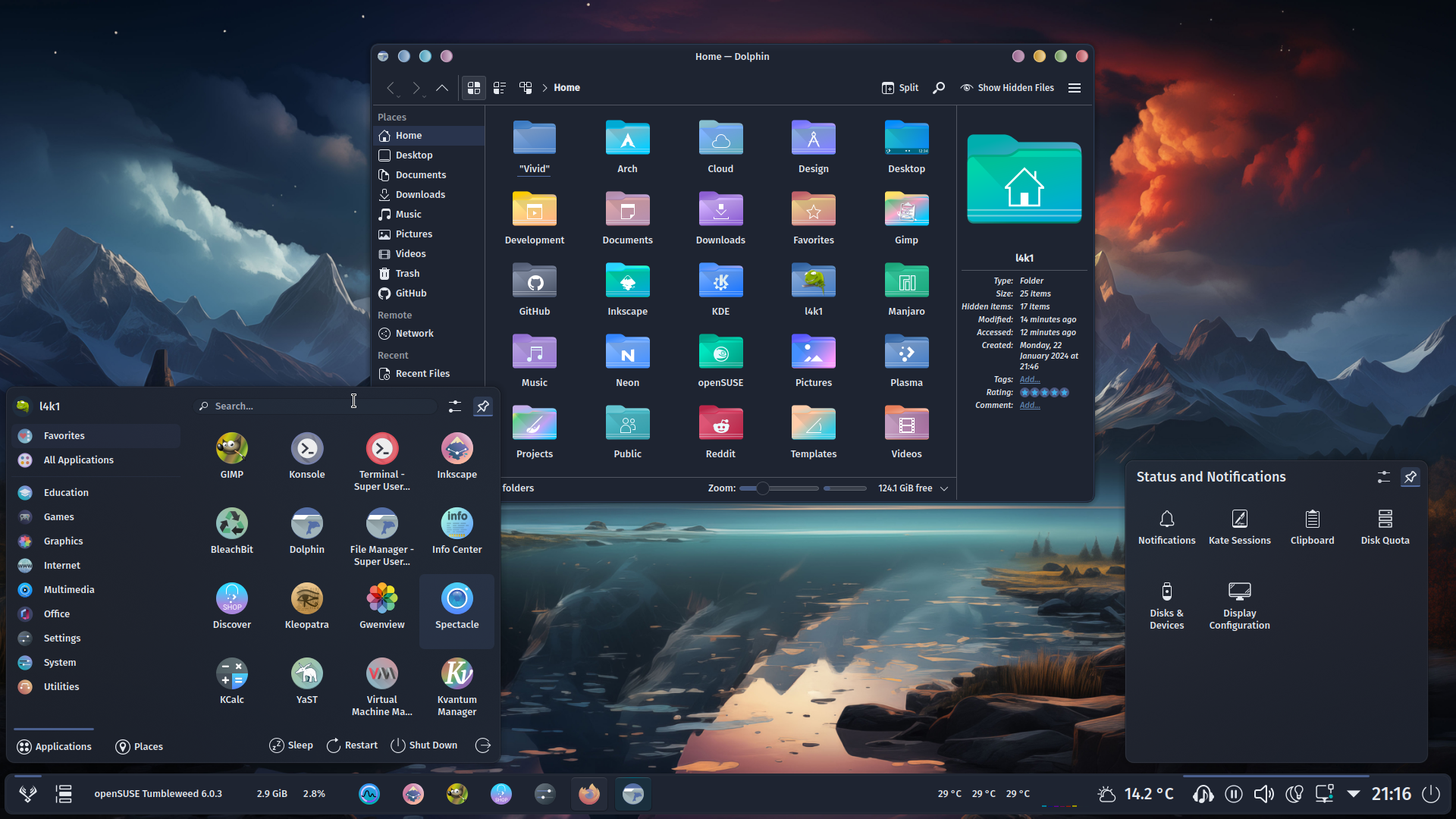Screen dimensions: 1456x819
Task: Configure launcher via sliders icon
Action: point(455,406)
